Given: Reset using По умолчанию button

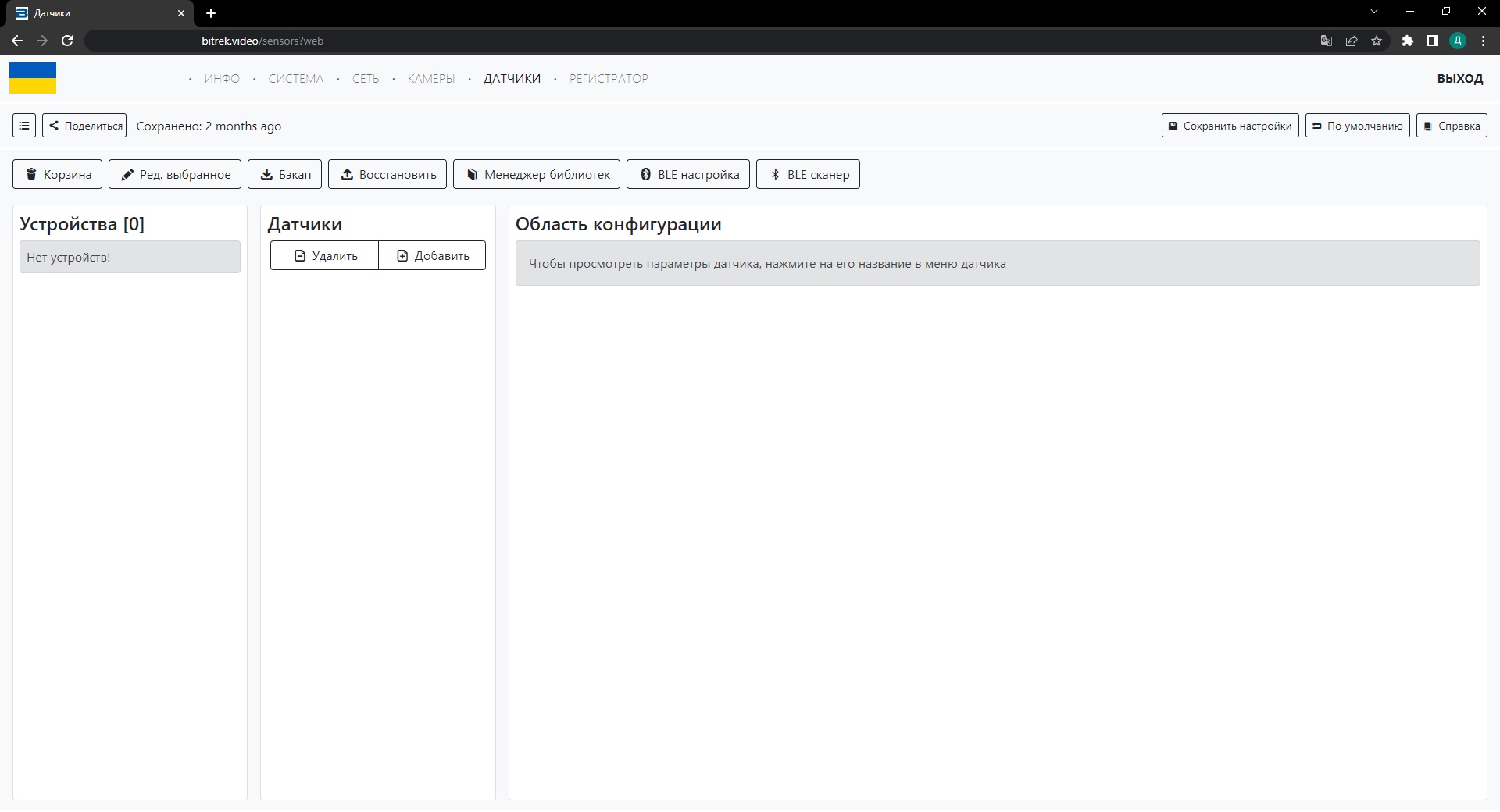Looking at the screenshot, I should point(1358,126).
